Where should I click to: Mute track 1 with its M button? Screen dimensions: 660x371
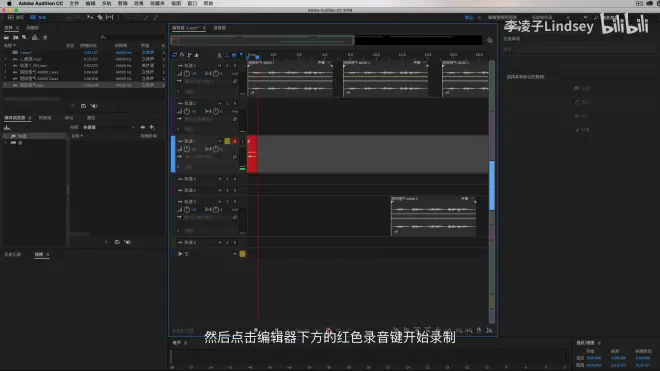coord(219,66)
